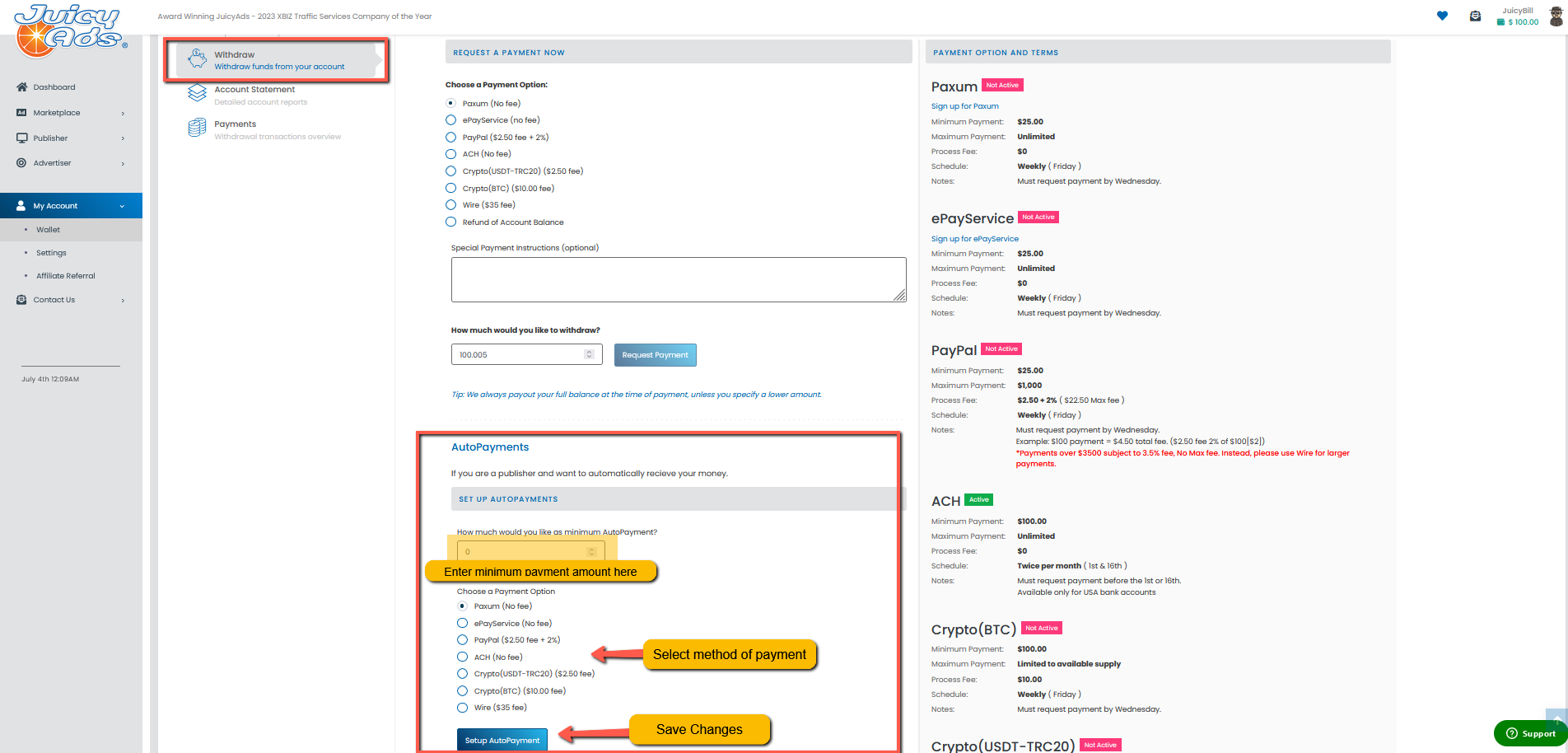This screenshot has width=1568, height=753.
Task: Click the text area resize handle
Action: pyautogui.click(x=900, y=296)
